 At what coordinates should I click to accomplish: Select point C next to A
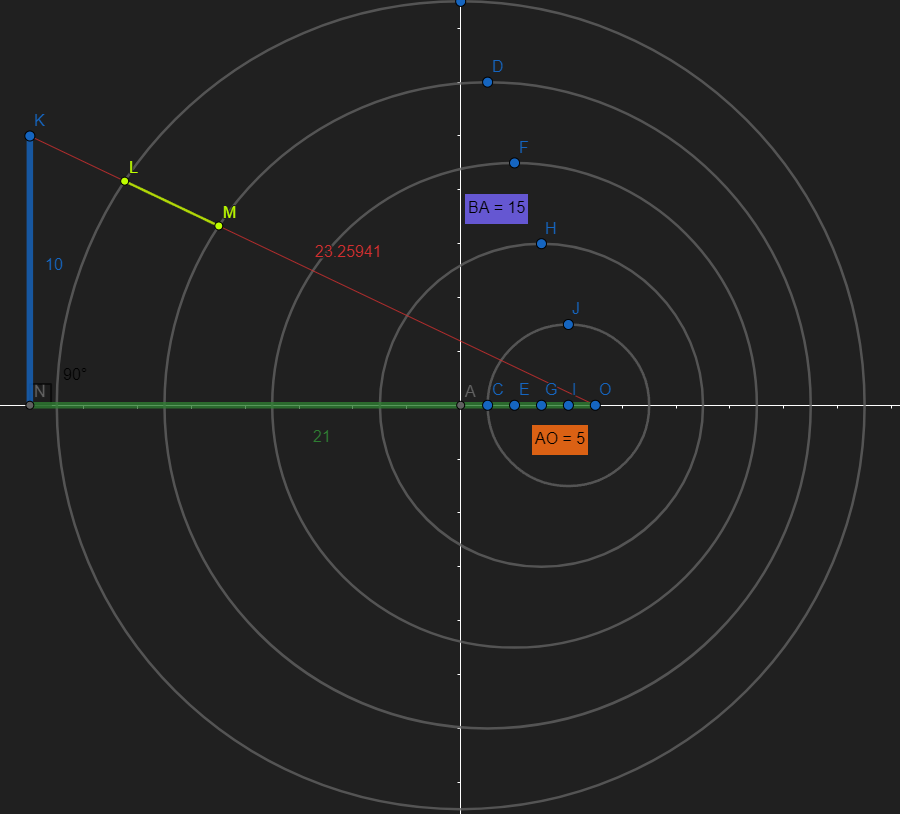coord(488,404)
